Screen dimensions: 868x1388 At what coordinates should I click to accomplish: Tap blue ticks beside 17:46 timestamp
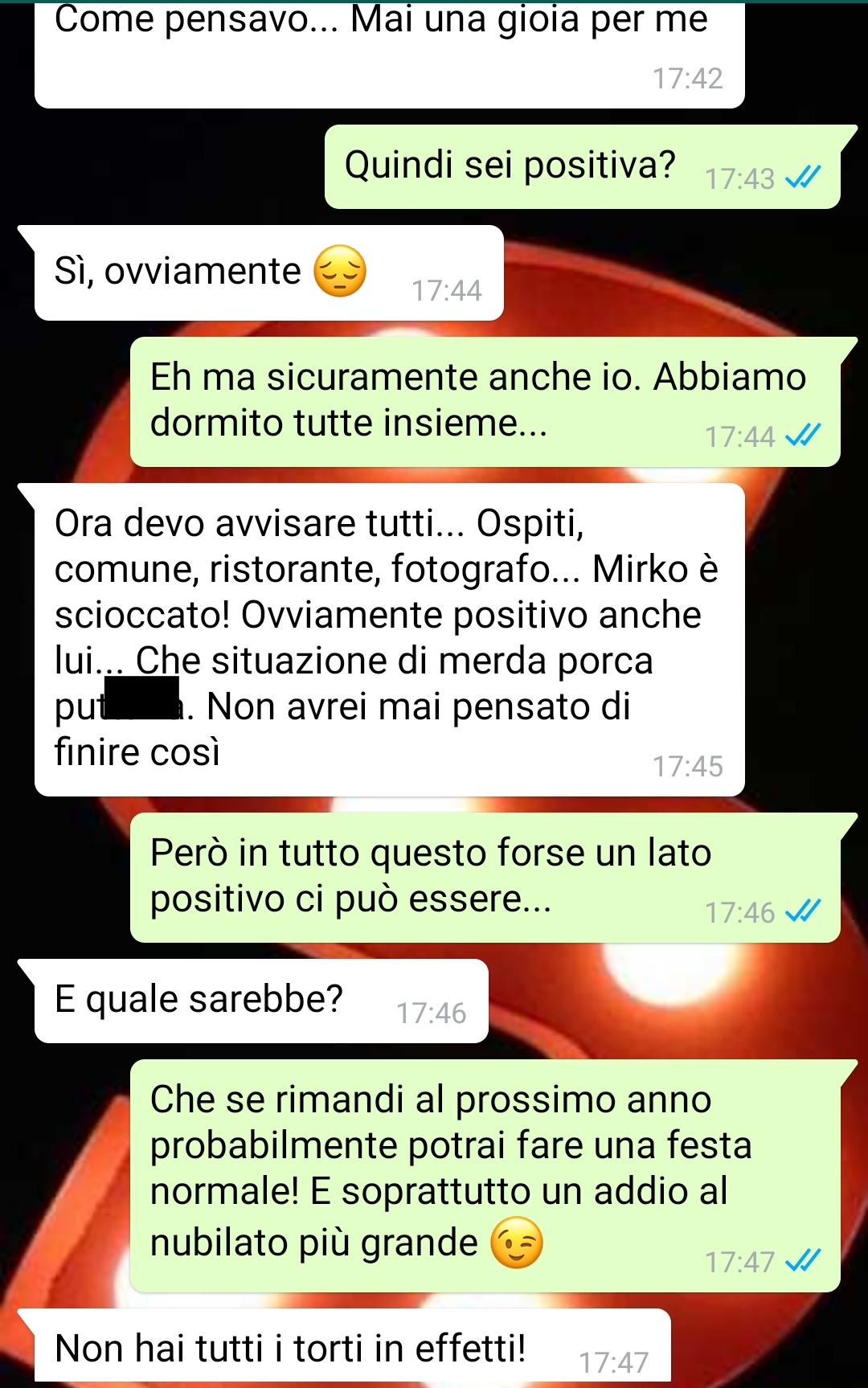(x=803, y=911)
